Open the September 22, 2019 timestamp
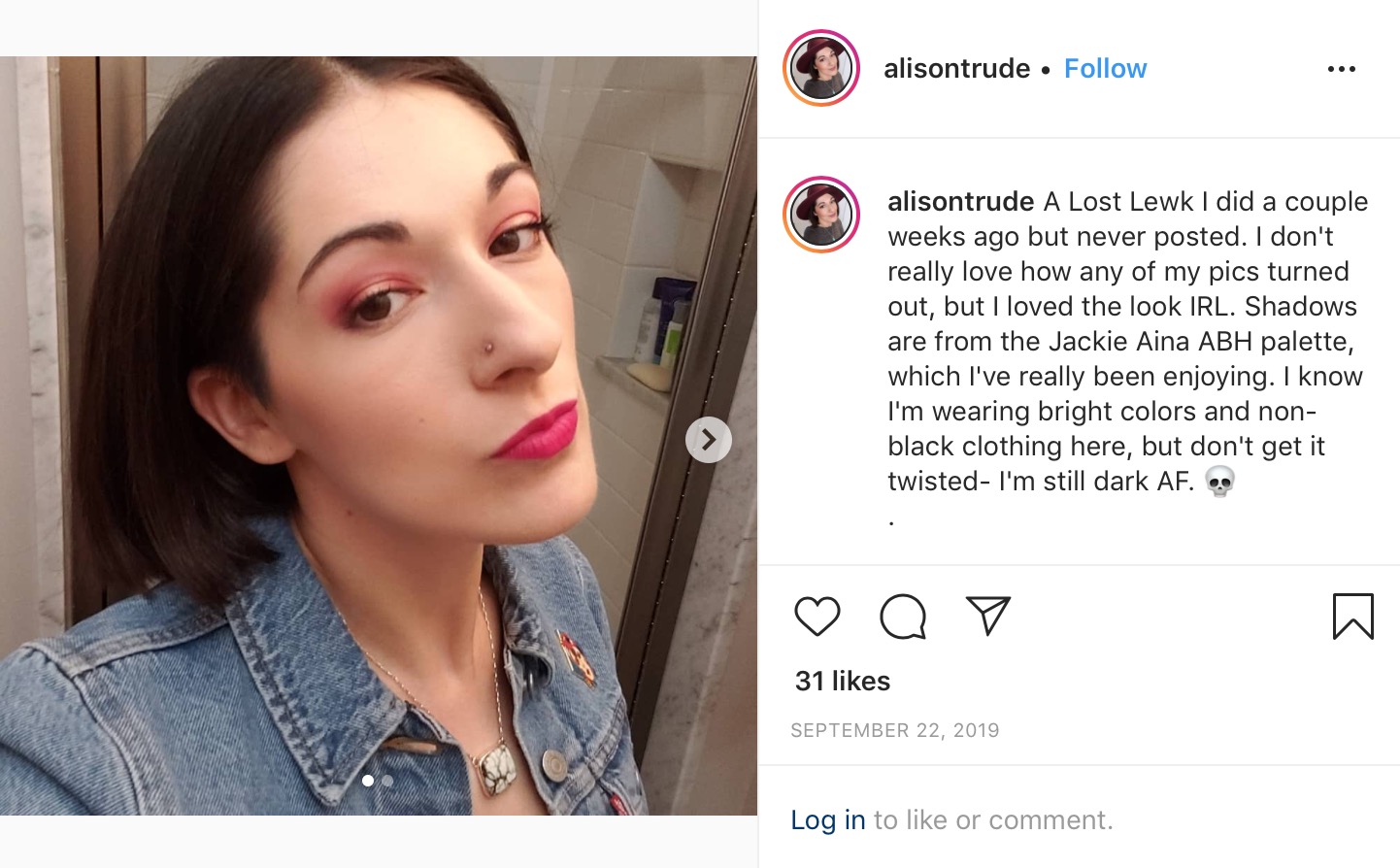Image resolution: width=1400 pixels, height=868 pixels. point(894,730)
